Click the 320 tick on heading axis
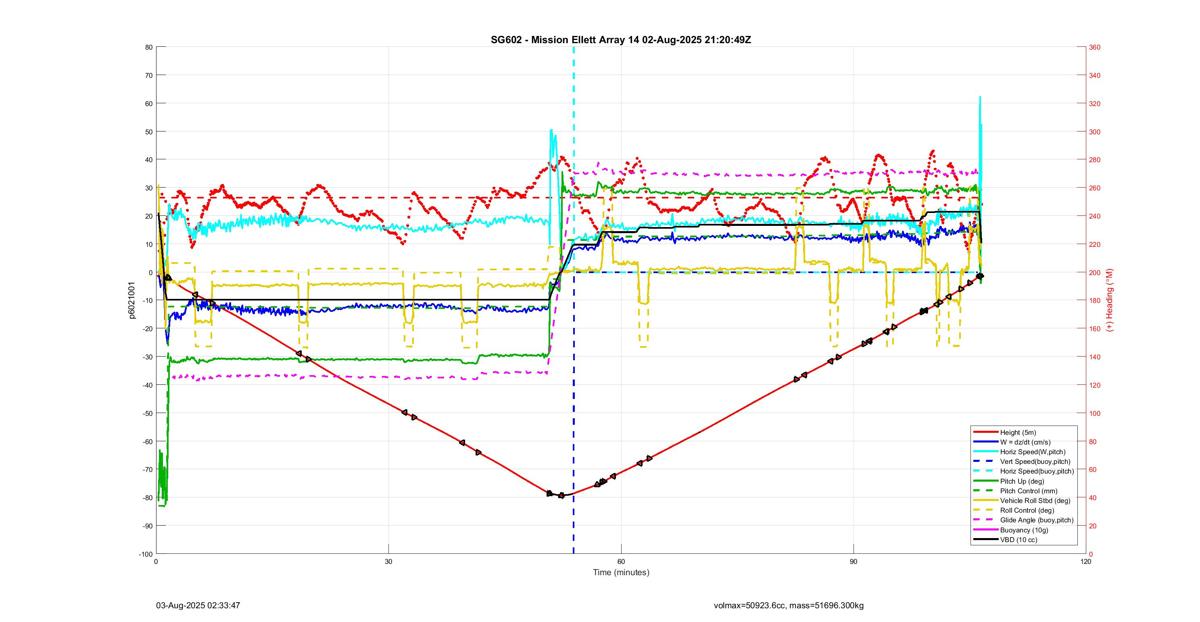 click(x=1095, y=104)
